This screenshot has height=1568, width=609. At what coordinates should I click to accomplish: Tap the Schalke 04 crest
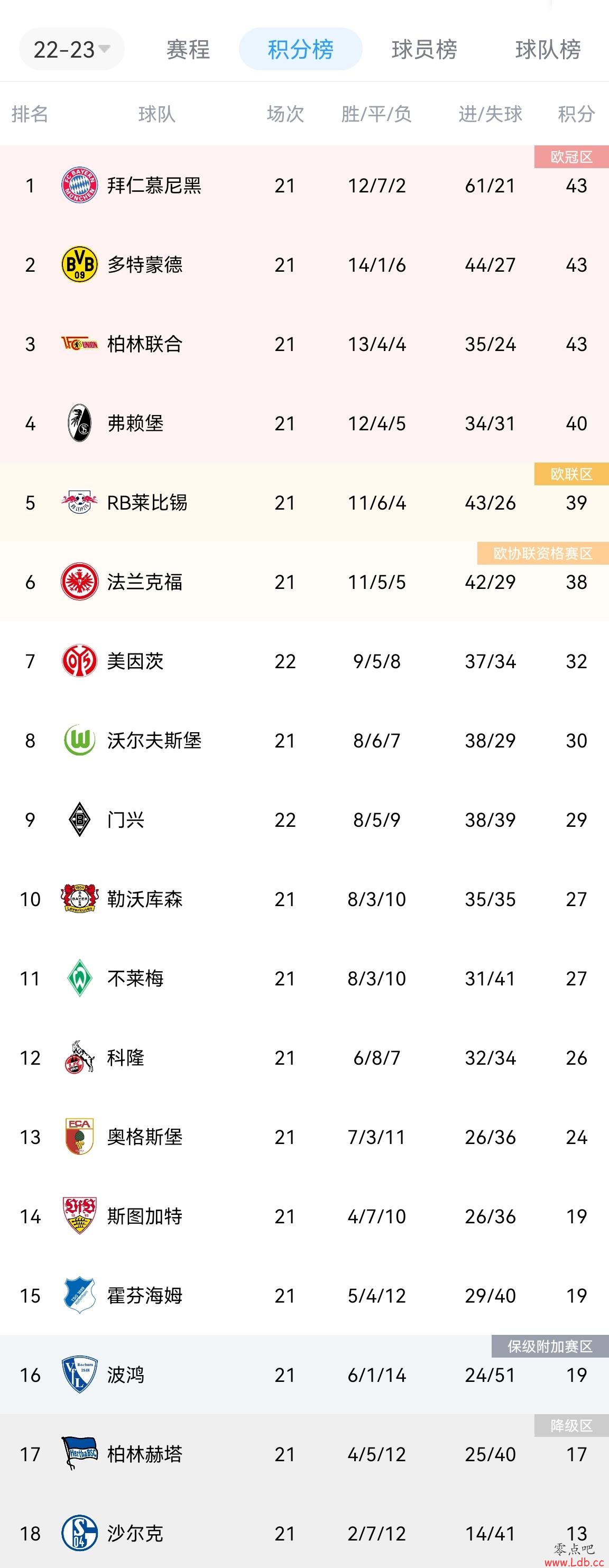point(80,1533)
